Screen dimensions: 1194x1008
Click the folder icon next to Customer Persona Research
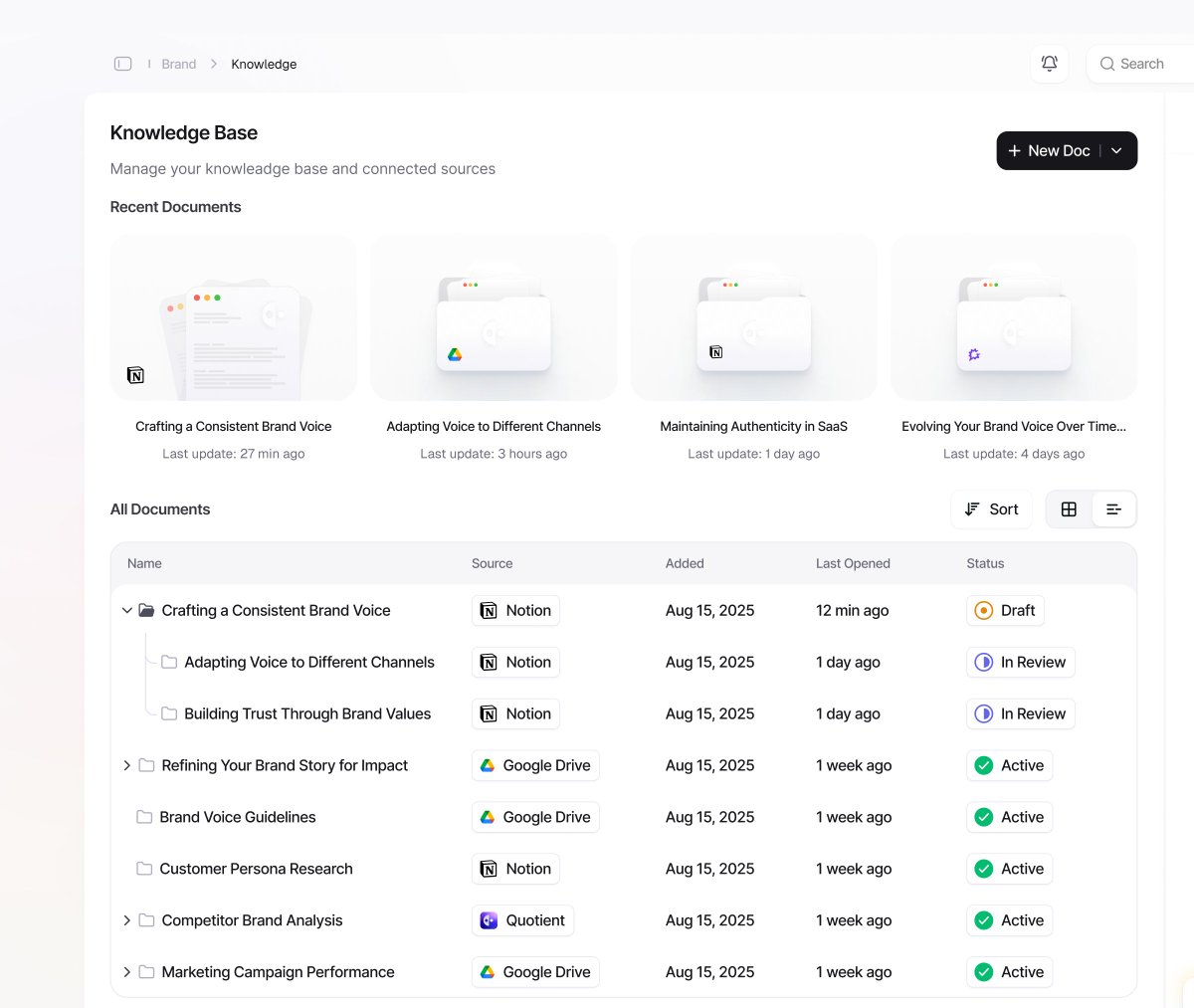[142, 869]
